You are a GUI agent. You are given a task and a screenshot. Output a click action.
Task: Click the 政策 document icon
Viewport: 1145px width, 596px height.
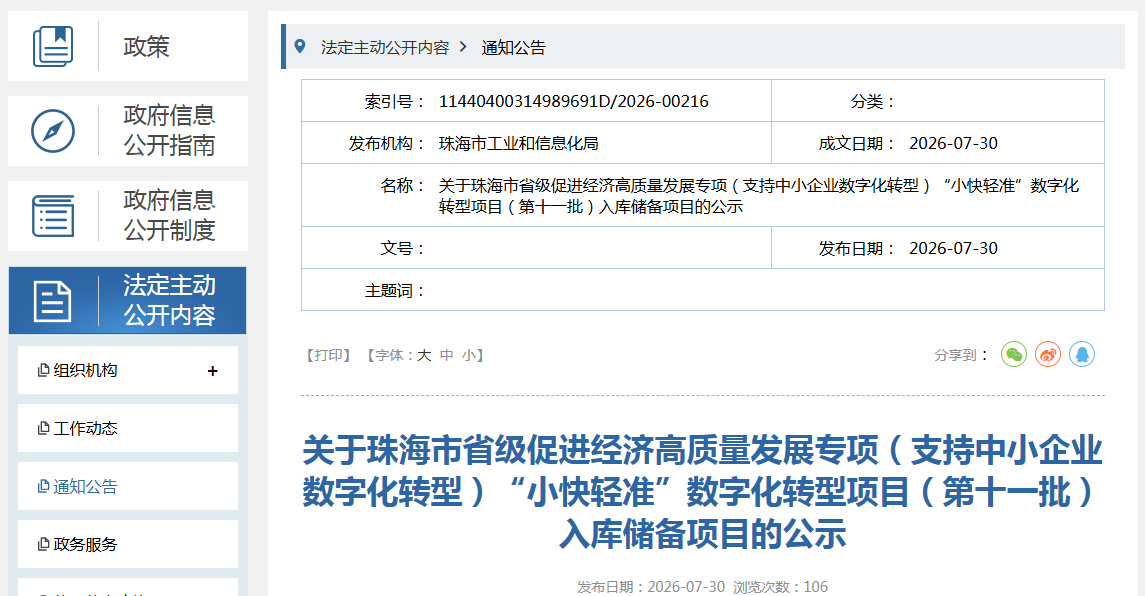point(53,46)
